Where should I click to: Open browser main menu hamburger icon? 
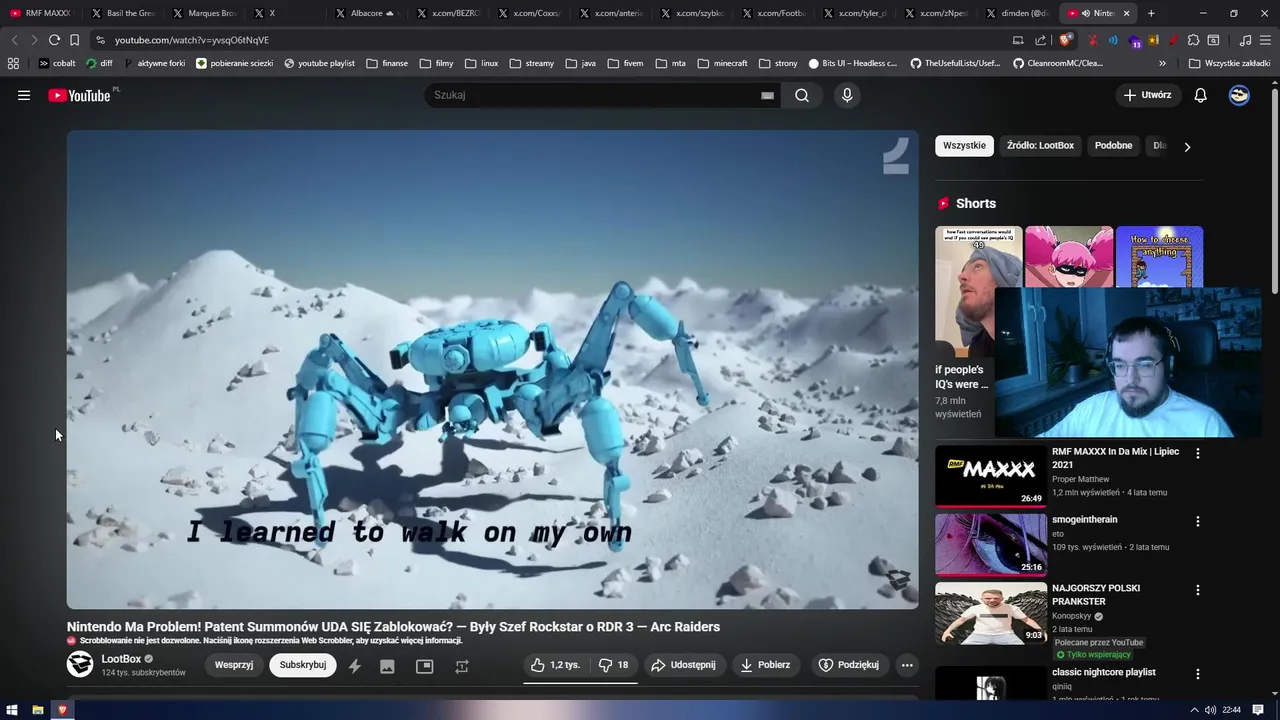pos(1266,40)
